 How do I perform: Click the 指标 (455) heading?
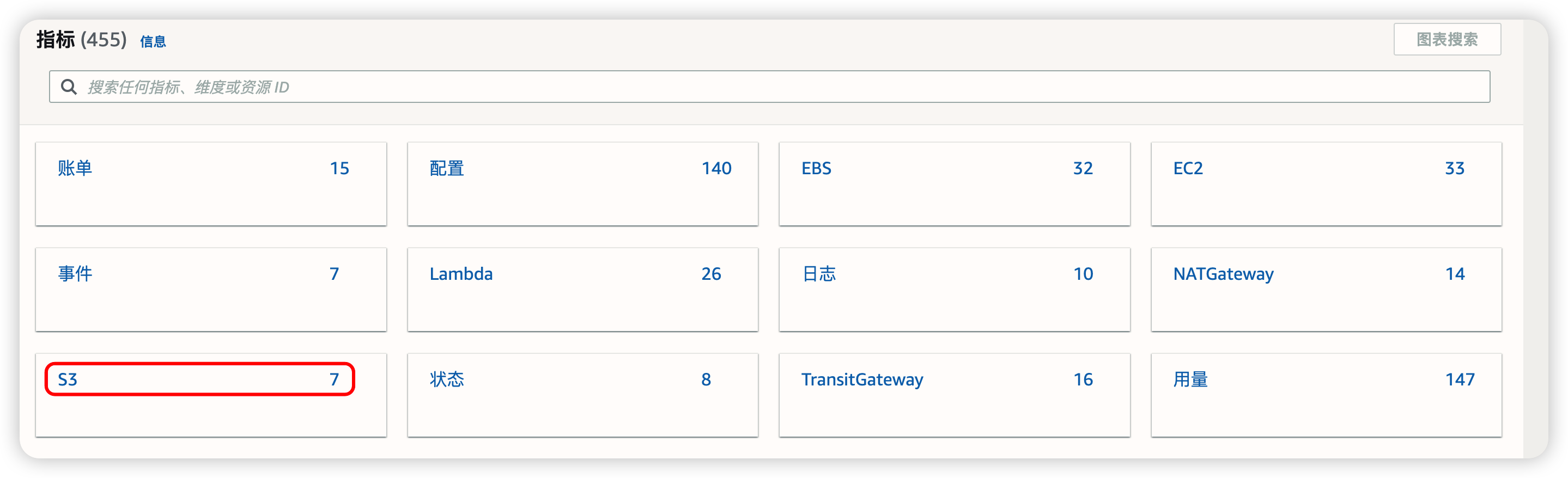pos(81,40)
